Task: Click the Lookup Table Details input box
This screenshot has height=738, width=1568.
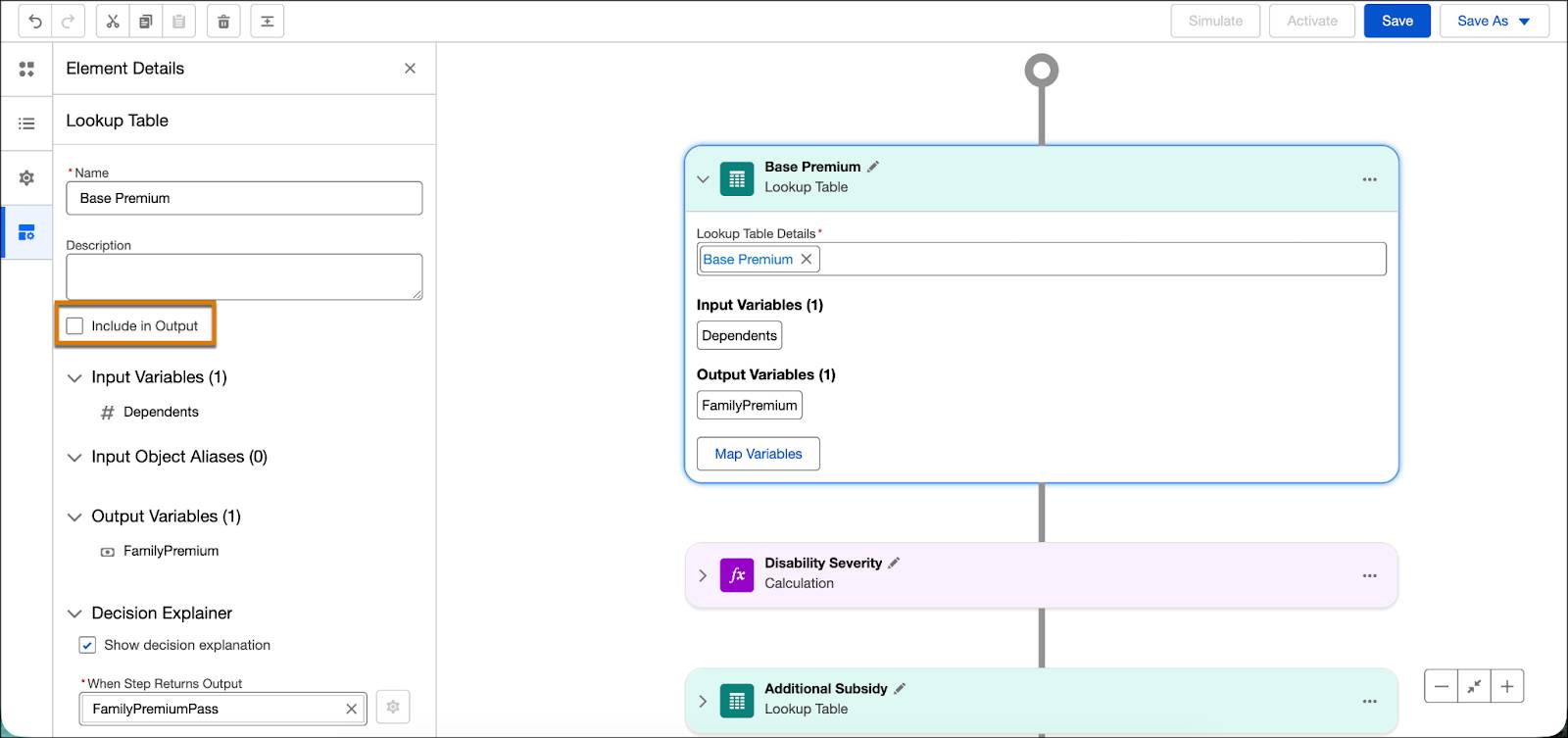Action: 1042,259
